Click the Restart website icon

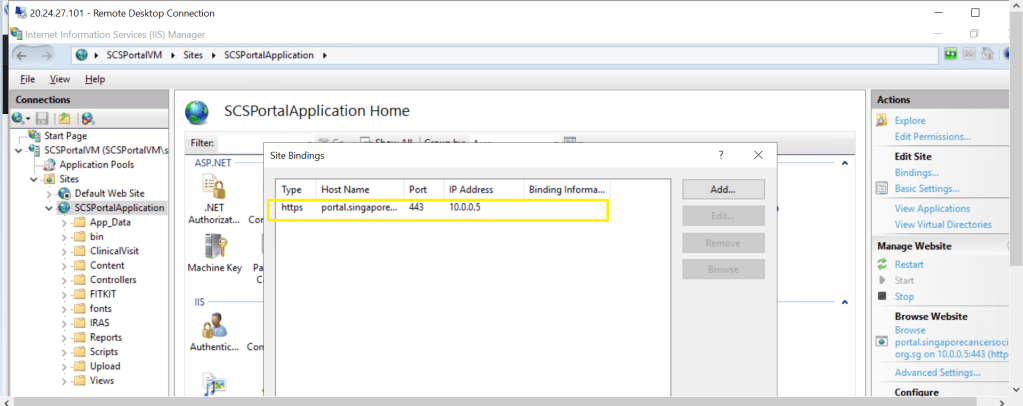click(x=882, y=264)
